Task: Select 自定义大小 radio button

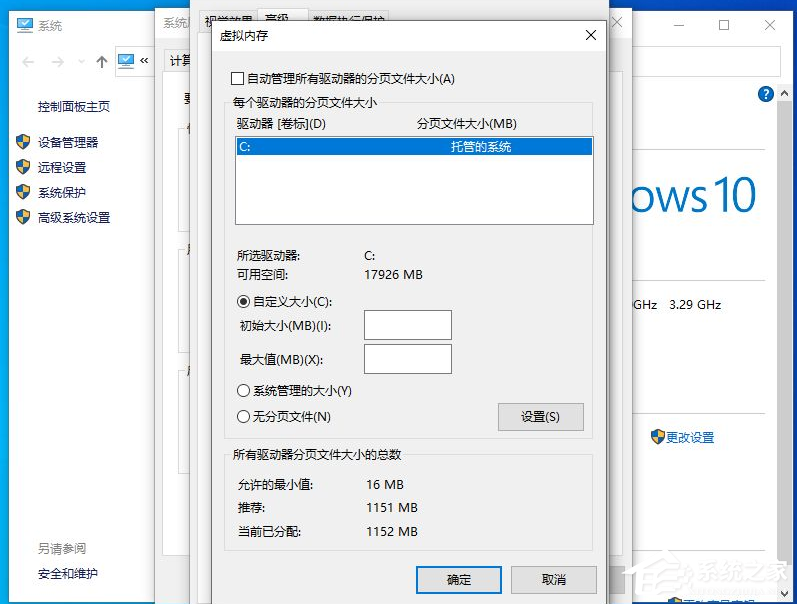Action: coord(243,302)
